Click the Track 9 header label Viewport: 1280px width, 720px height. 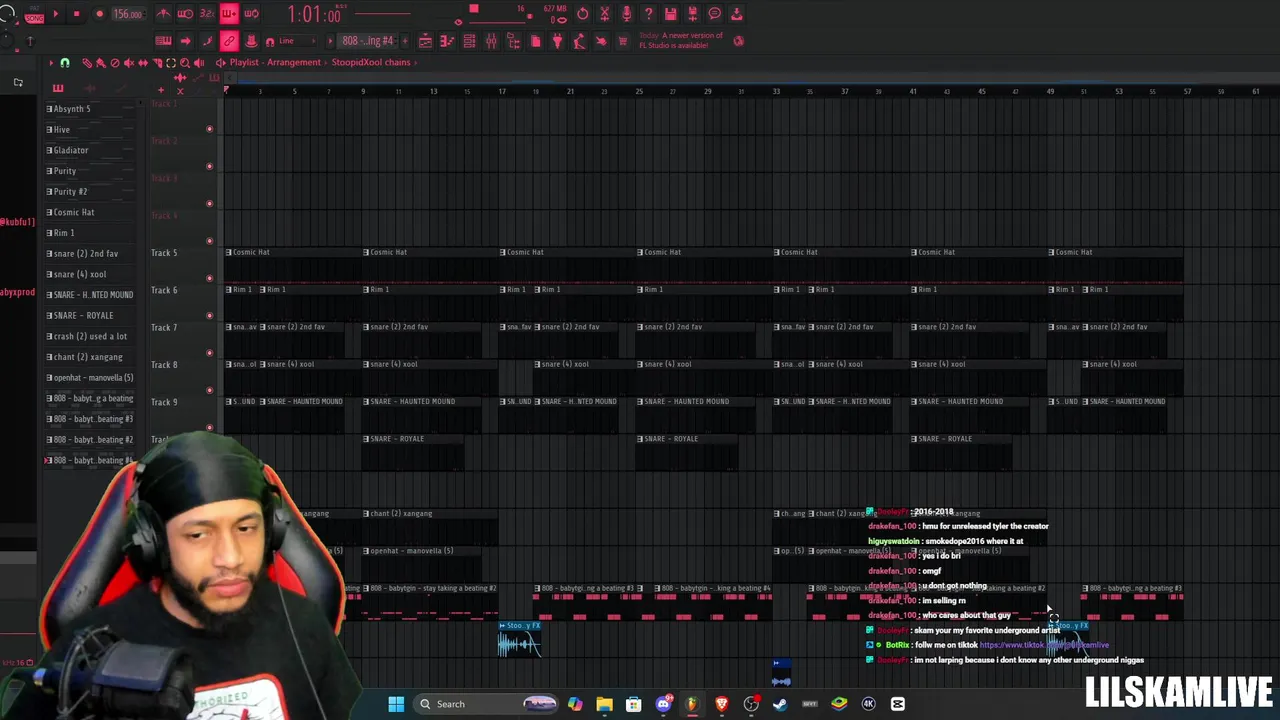click(x=164, y=402)
